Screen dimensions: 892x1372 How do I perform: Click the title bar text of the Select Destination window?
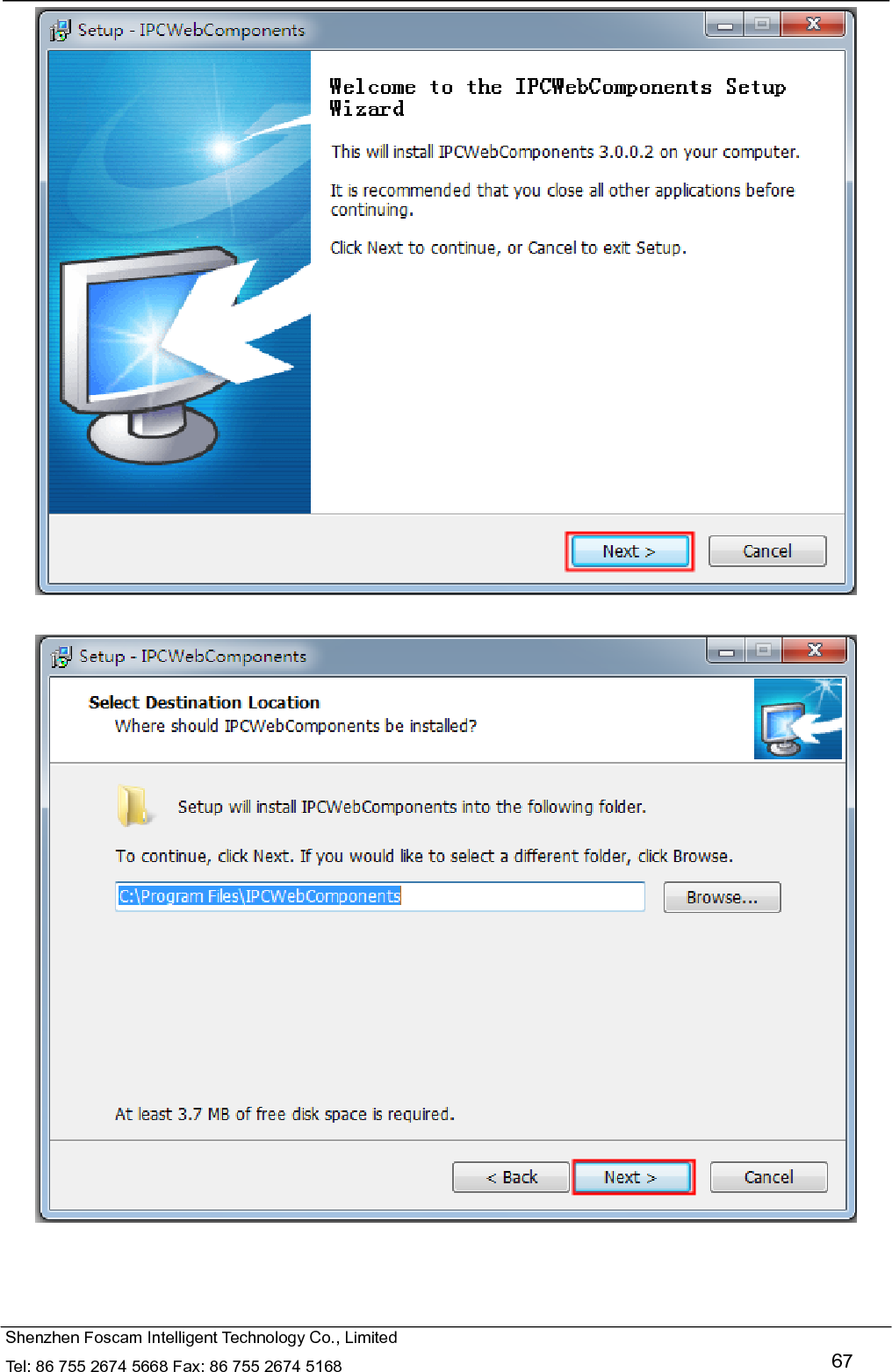193,657
